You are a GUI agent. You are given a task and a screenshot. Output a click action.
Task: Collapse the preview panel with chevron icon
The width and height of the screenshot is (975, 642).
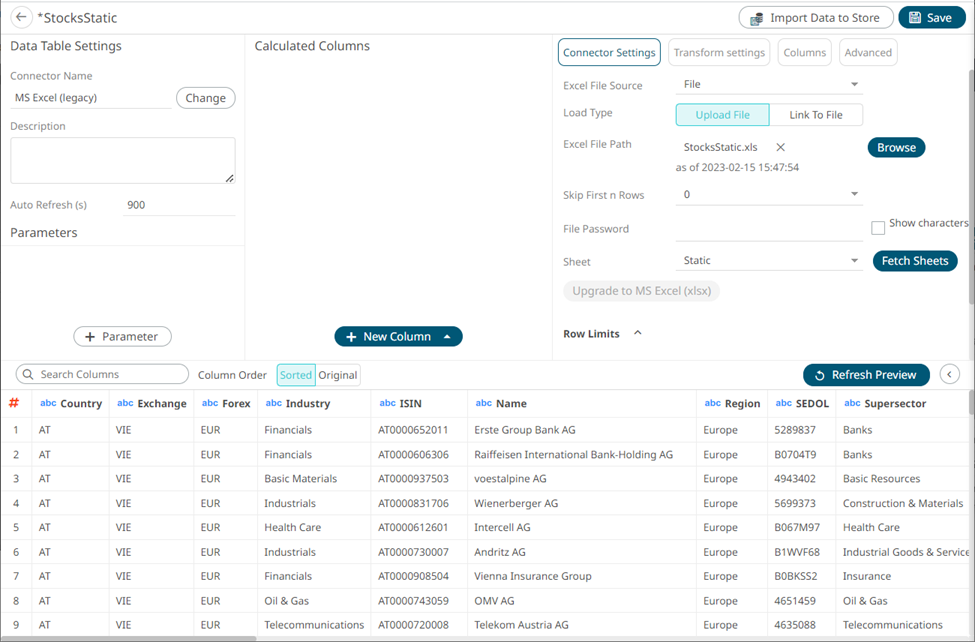pyautogui.click(x=950, y=374)
